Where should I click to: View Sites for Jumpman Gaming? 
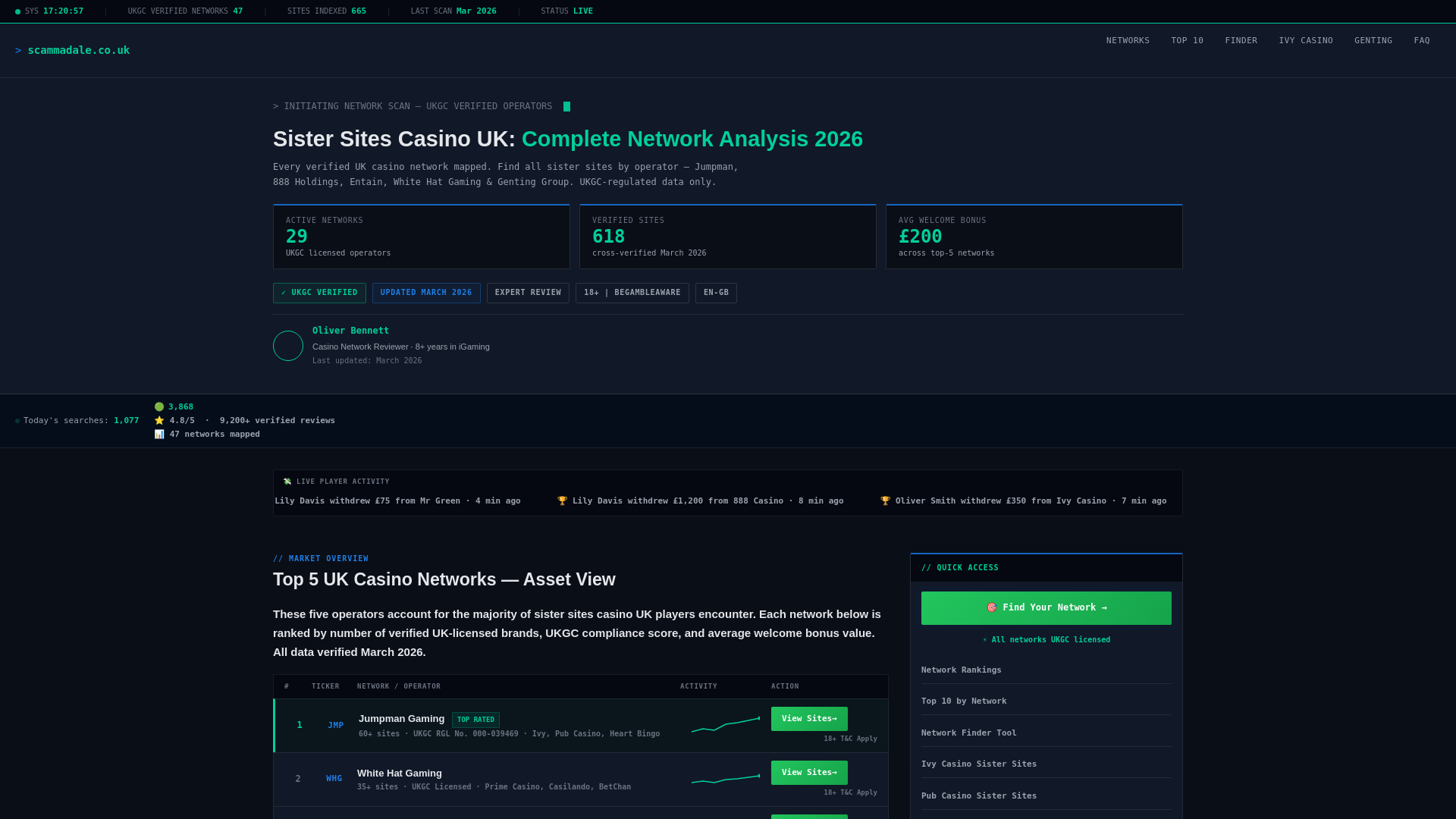click(x=809, y=719)
